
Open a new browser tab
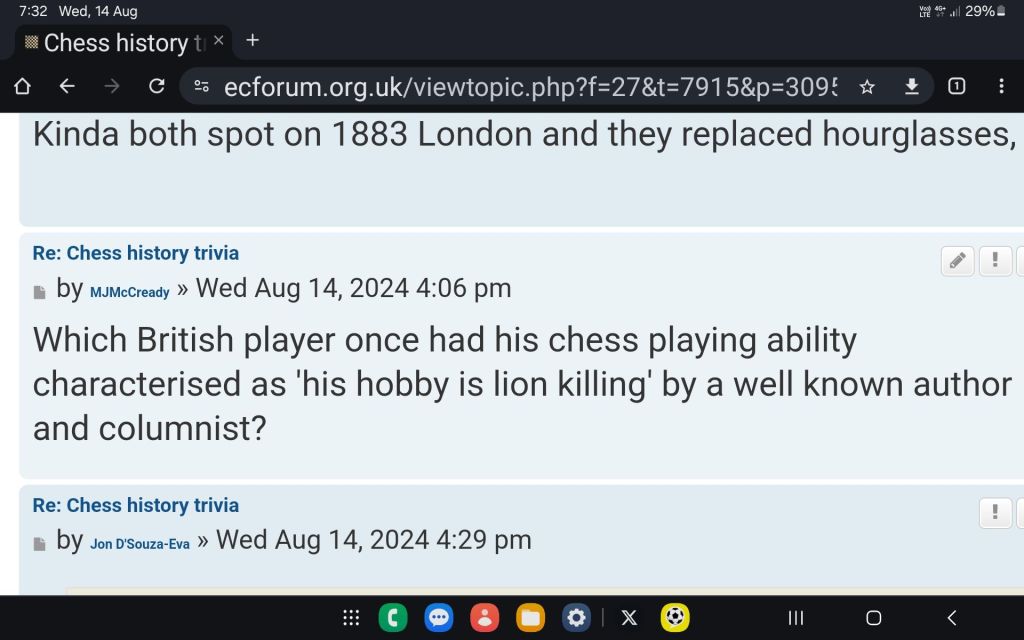coord(252,41)
